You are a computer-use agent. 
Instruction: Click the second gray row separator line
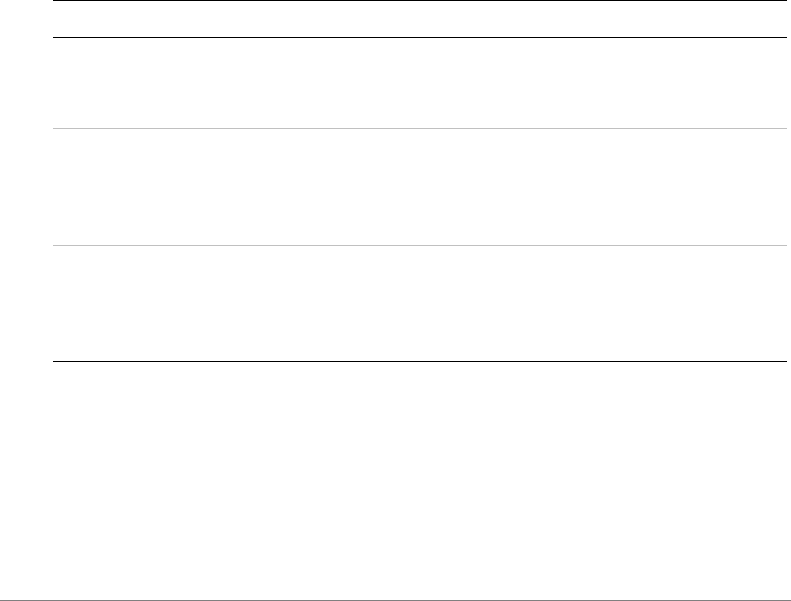pyautogui.click(x=420, y=245)
